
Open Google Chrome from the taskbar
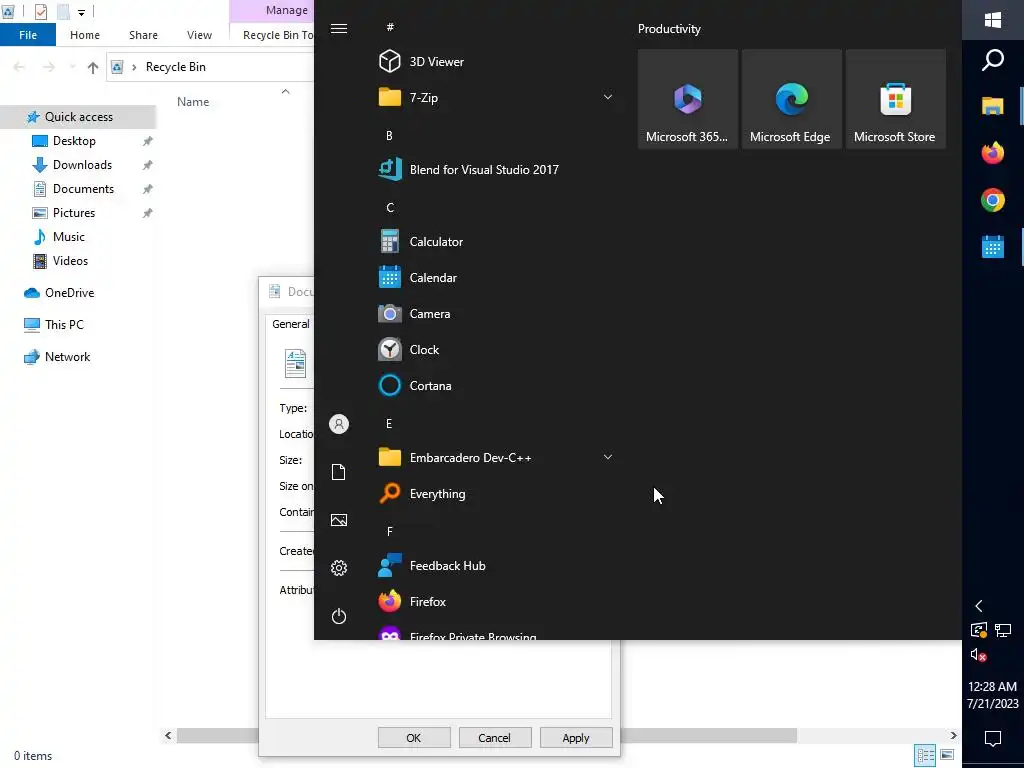pos(993,200)
